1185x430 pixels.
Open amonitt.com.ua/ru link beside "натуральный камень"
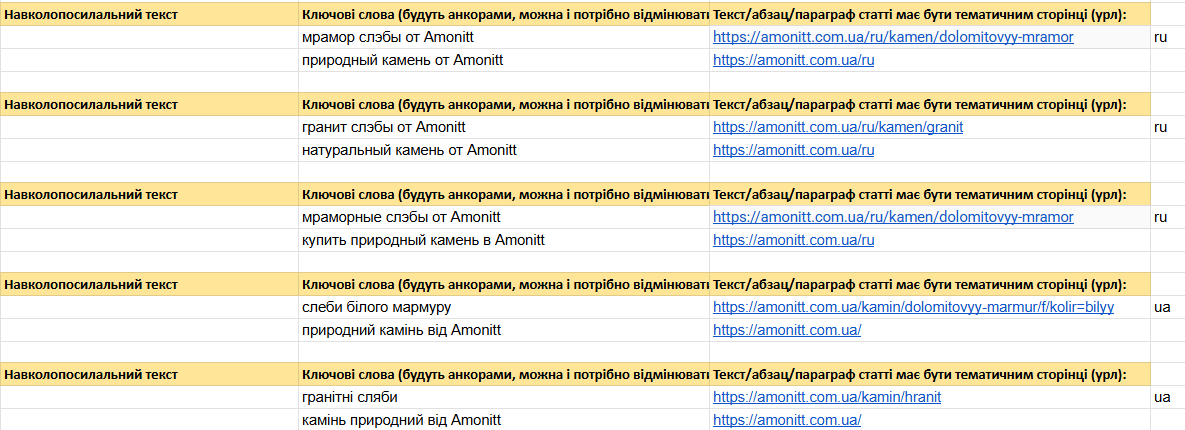(x=794, y=150)
